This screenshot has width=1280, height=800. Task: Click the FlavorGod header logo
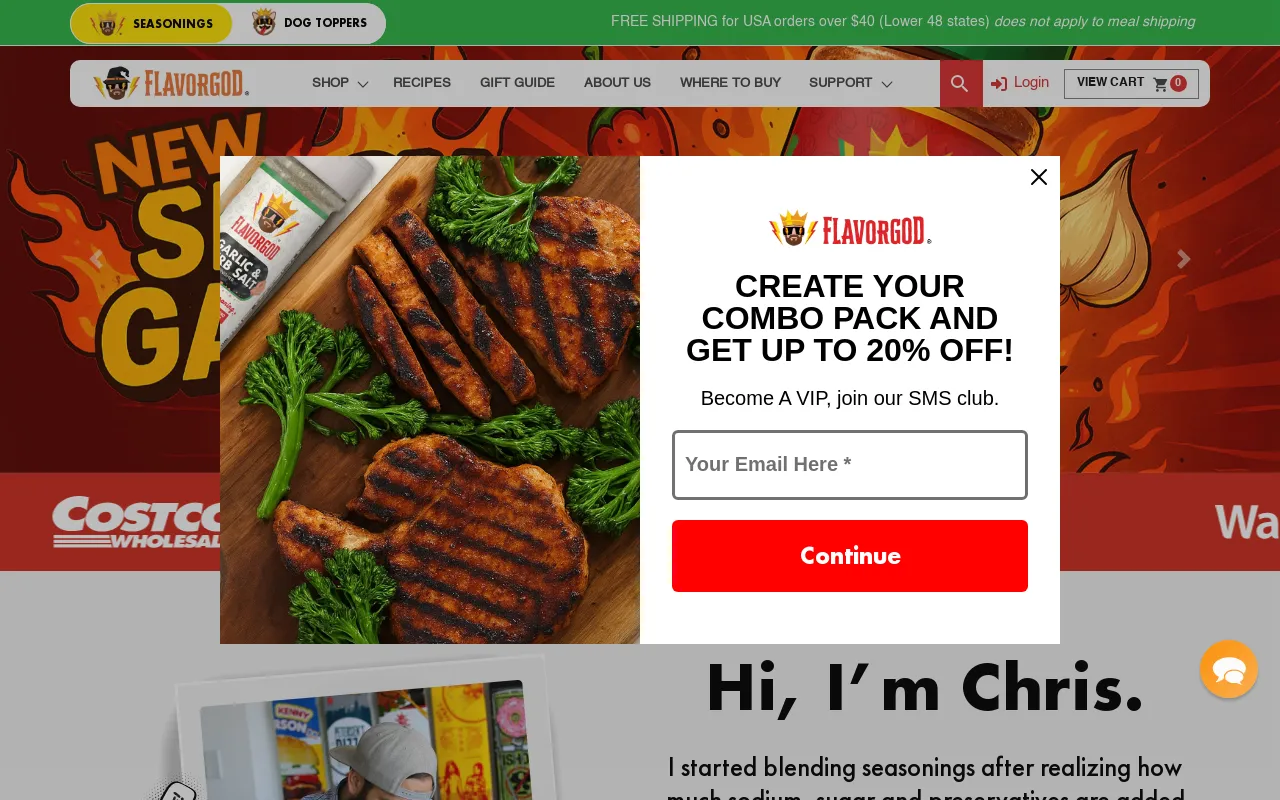coord(171,83)
